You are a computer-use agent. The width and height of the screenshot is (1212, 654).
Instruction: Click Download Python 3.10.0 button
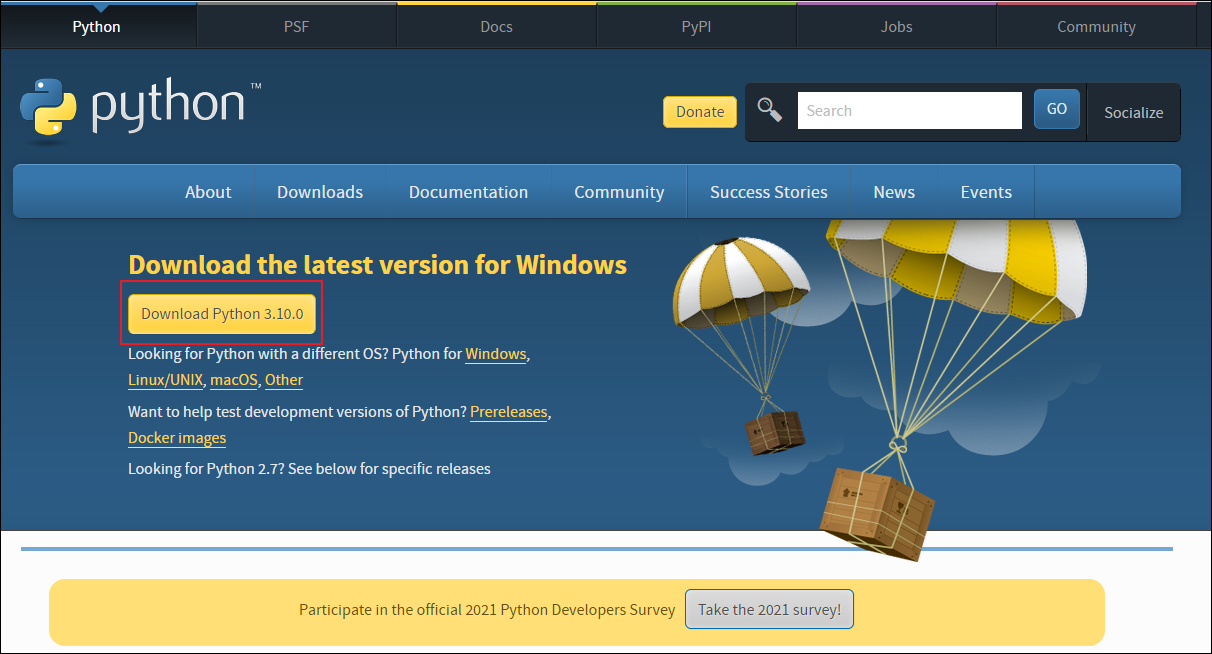tap(222, 314)
